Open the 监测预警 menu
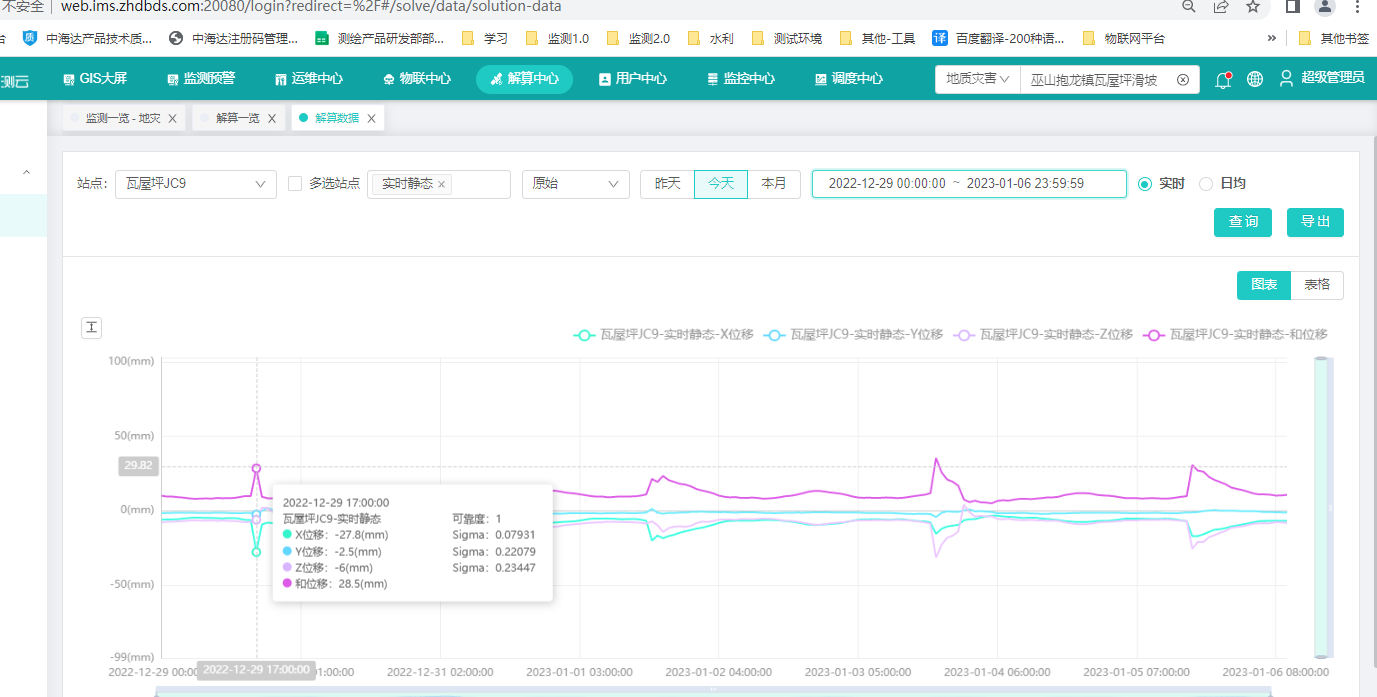This screenshot has height=697, width=1377. tap(201, 79)
